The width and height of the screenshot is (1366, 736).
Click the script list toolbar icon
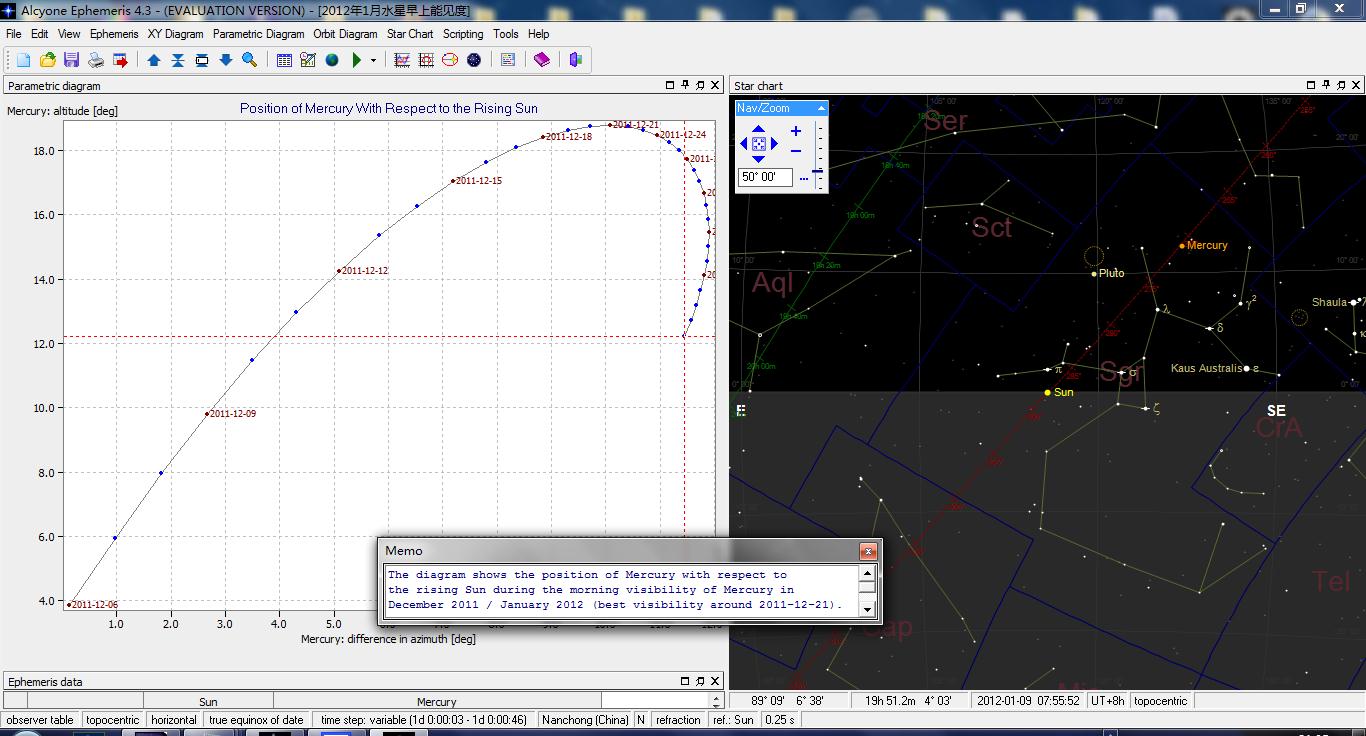pyautogui.click(x=508, y=60)
